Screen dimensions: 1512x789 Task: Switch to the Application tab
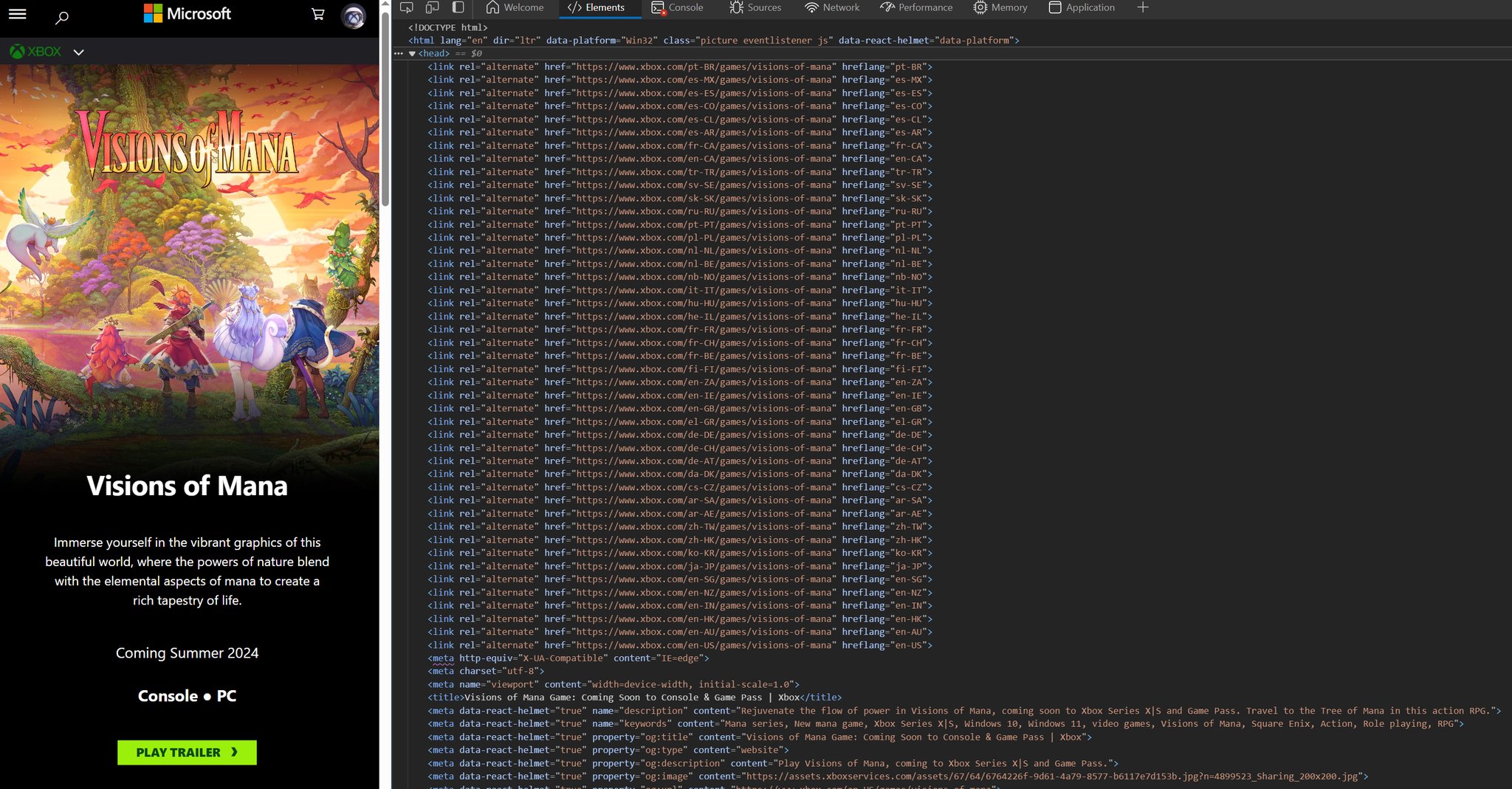pos(1082,7)
